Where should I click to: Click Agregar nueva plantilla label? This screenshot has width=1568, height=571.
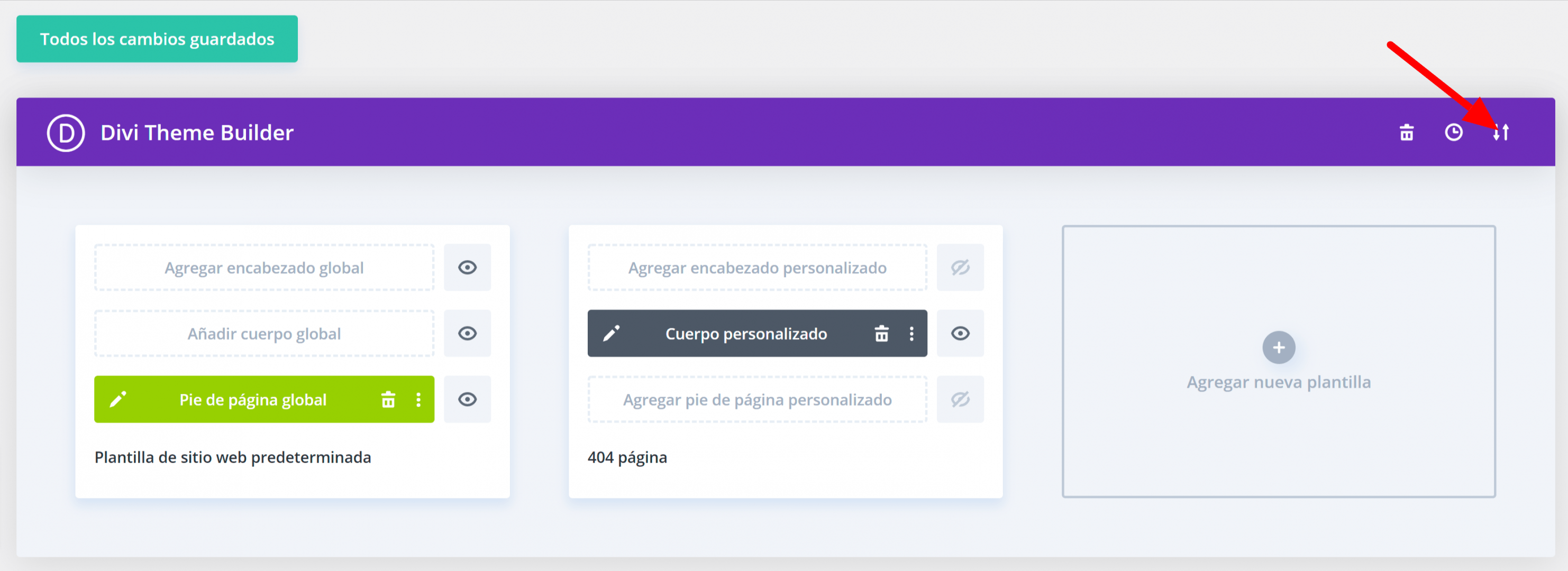1279,382
